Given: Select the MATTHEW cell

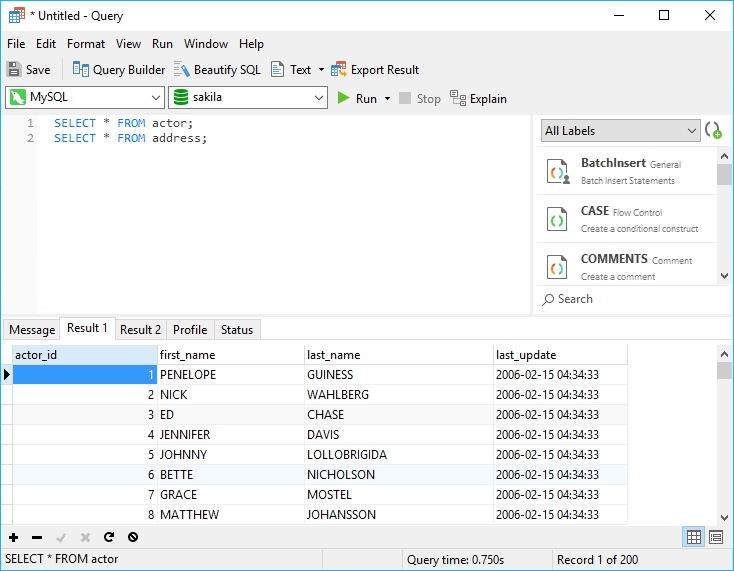Looking at the screenshot, I should tap(231, 515).
